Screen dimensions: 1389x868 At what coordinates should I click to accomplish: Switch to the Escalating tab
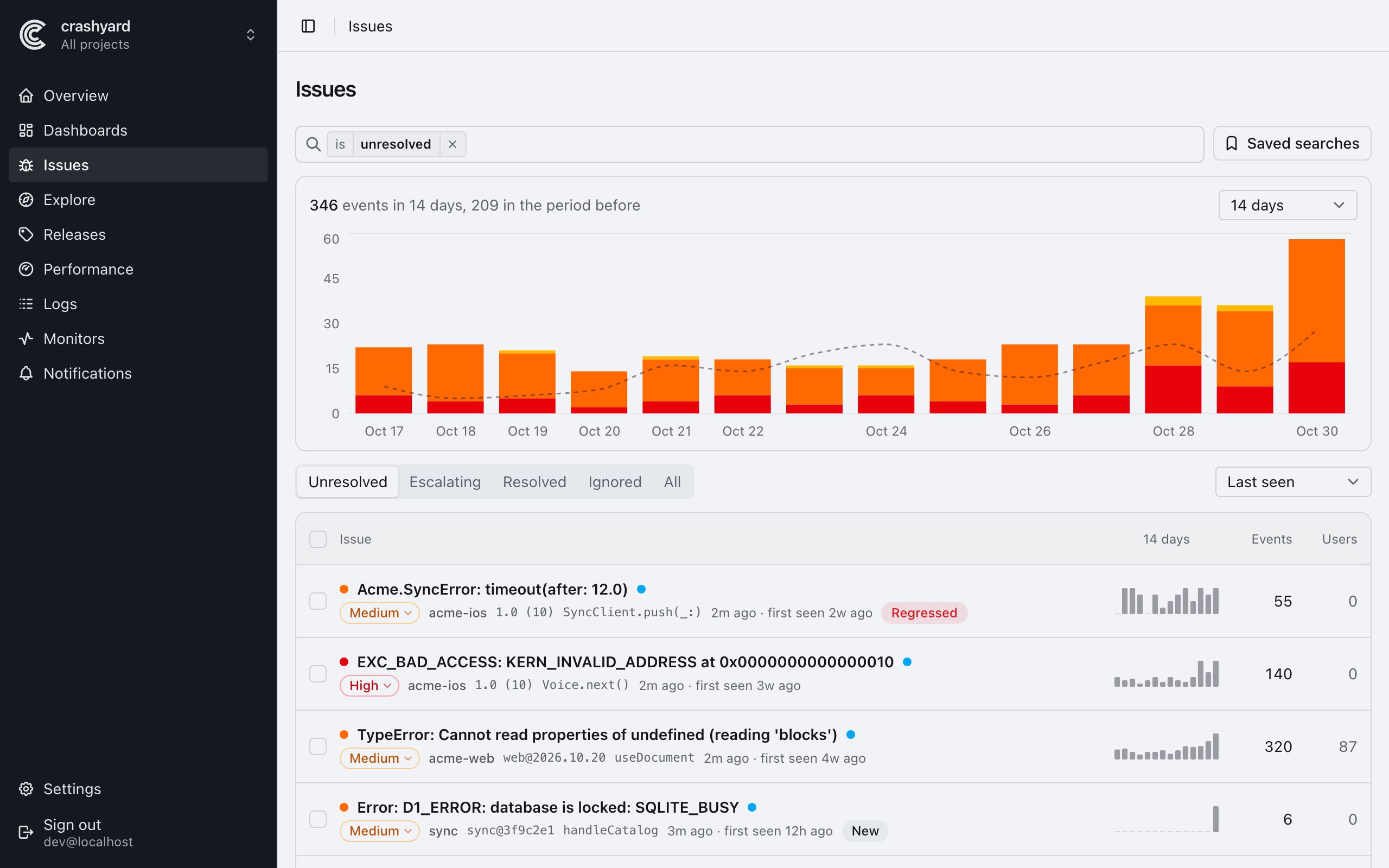pyautogui.click(x=445, y=482)
